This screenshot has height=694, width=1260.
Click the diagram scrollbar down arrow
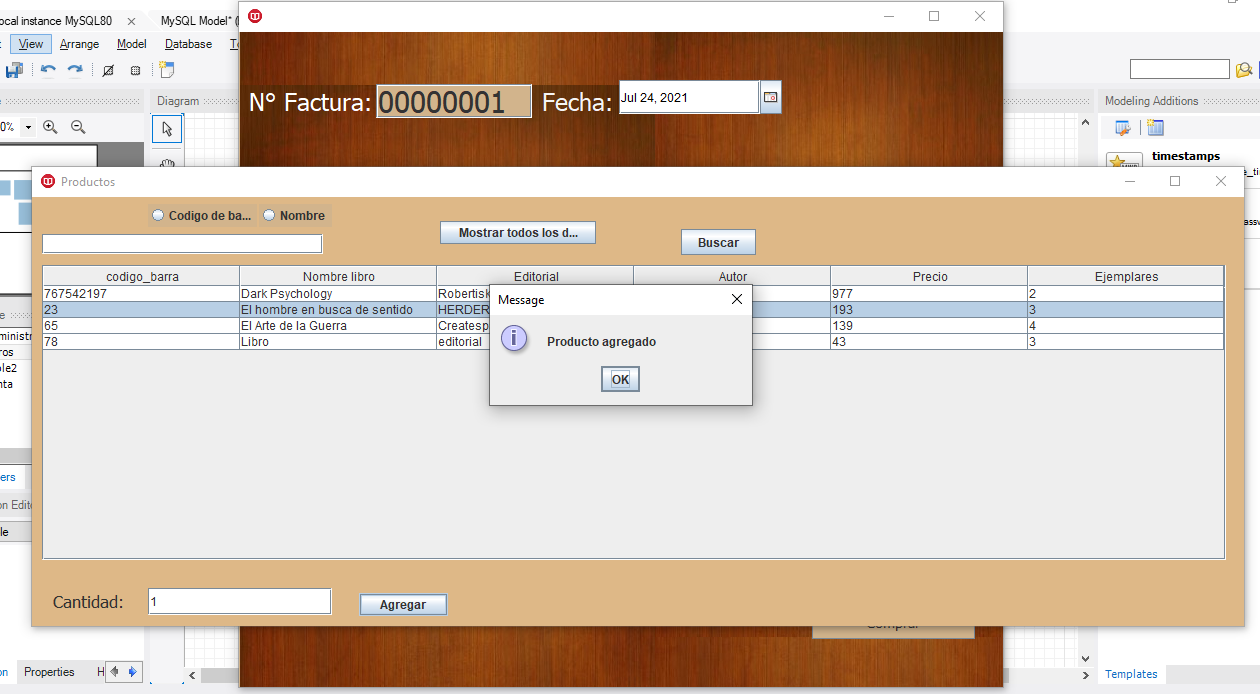[x=1087, y=658]
